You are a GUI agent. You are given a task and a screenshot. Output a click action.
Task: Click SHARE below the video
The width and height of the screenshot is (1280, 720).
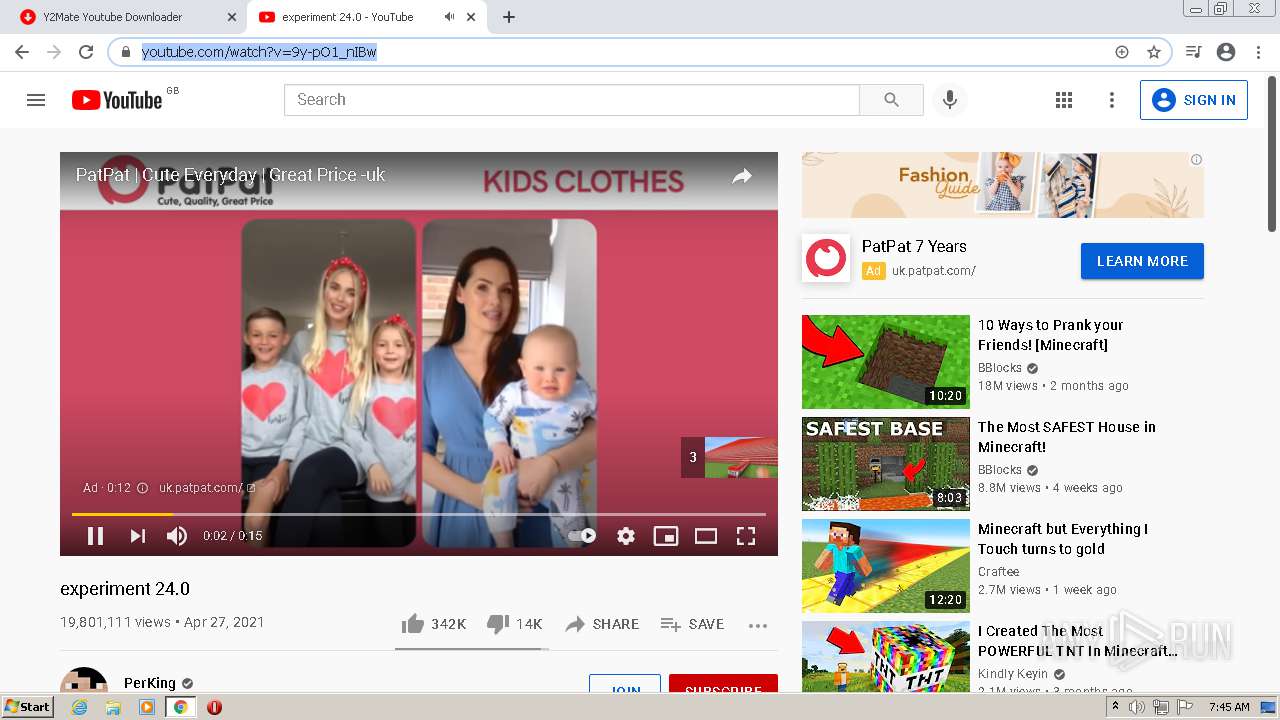[602, 624]
